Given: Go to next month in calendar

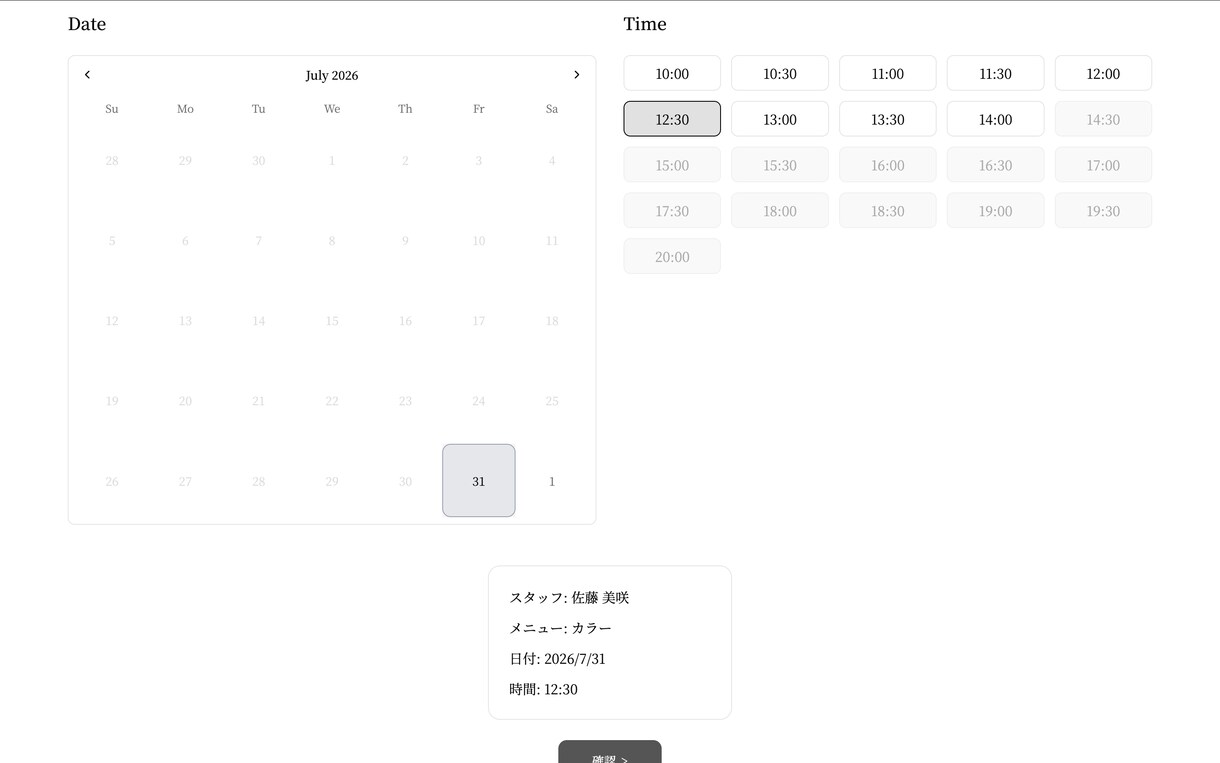Looking at the screenshot, I should click(x=576, y=75).
